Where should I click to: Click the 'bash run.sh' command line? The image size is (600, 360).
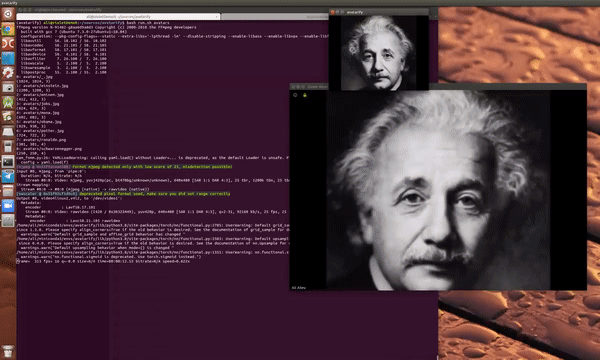93,23
